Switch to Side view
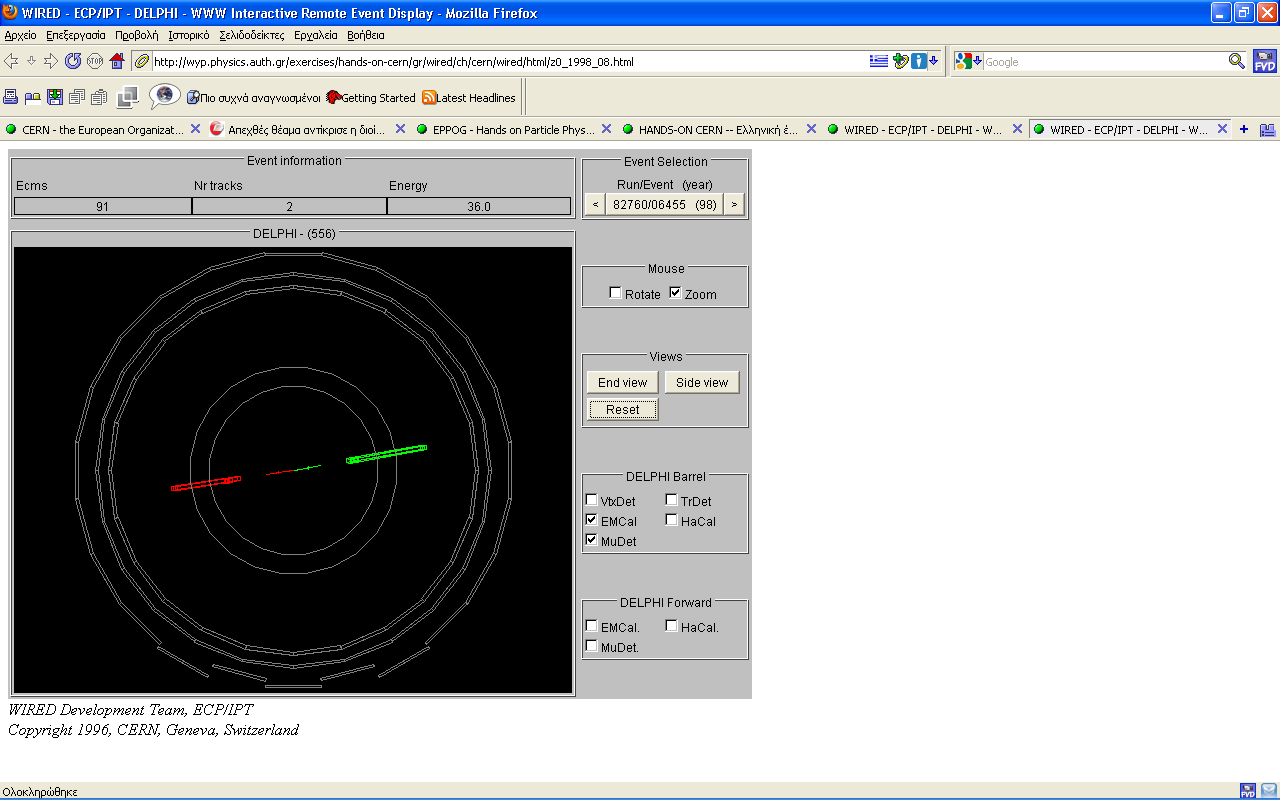 (702, 382)
